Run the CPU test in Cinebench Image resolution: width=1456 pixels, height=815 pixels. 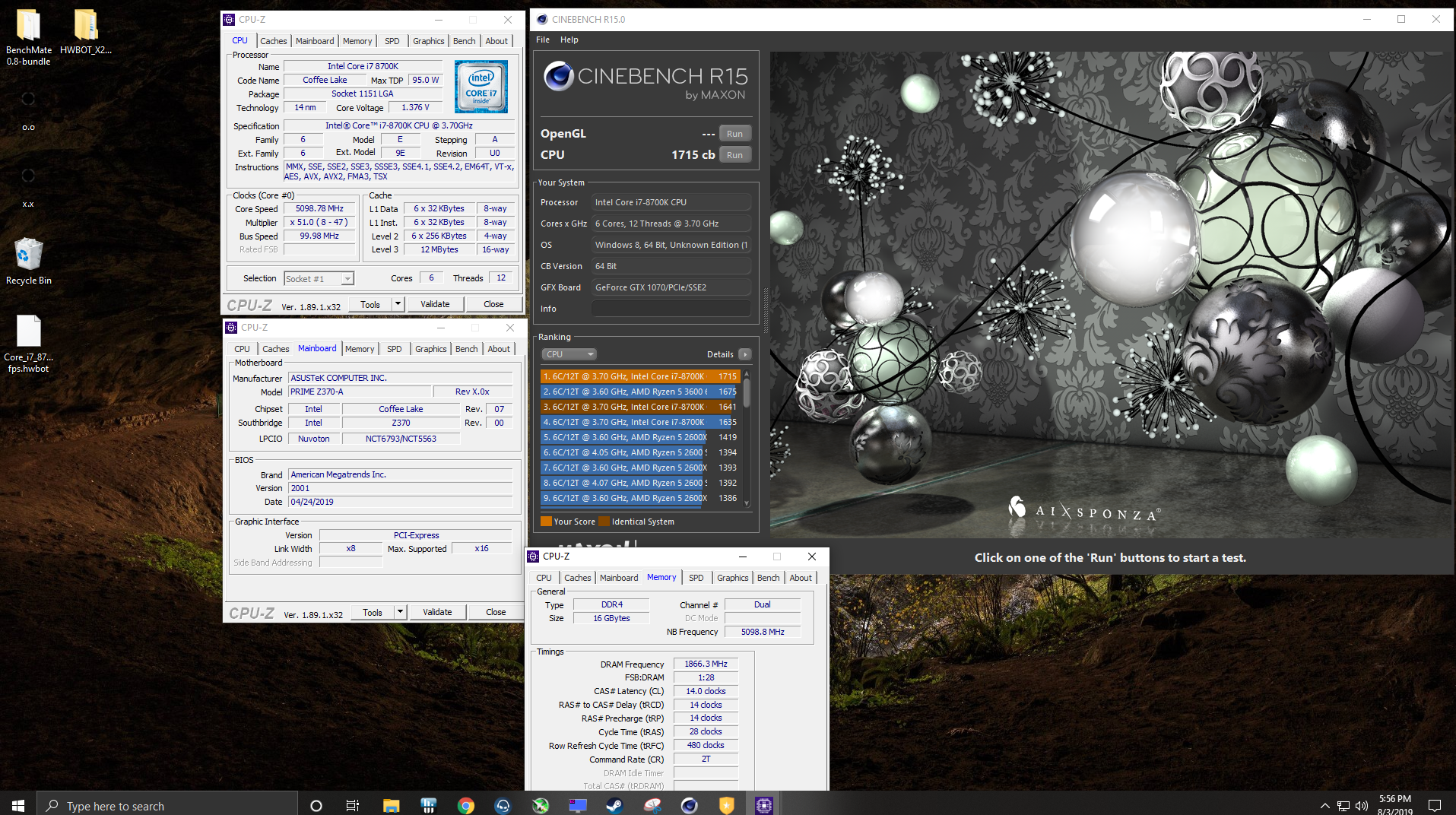(734, 155)
